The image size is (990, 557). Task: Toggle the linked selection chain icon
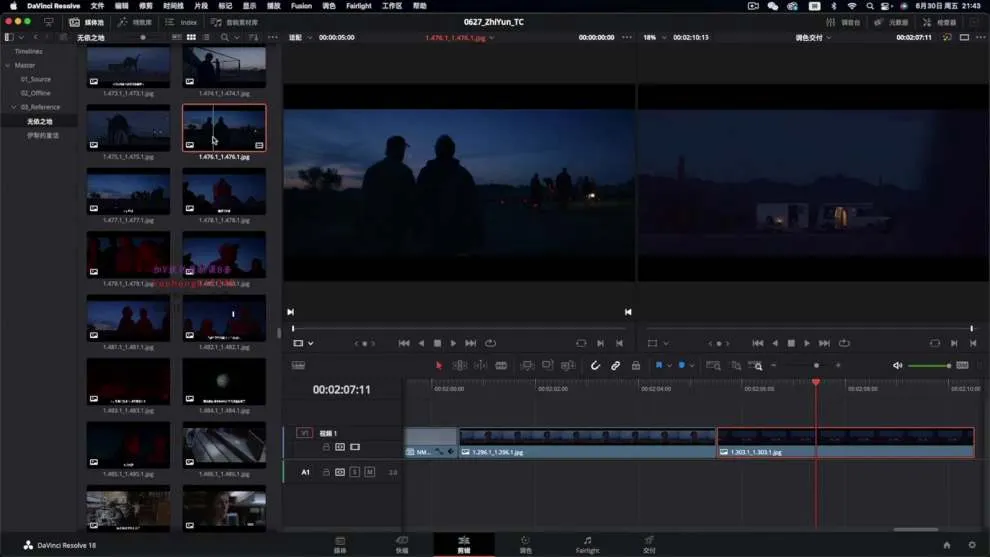(615, 366)
